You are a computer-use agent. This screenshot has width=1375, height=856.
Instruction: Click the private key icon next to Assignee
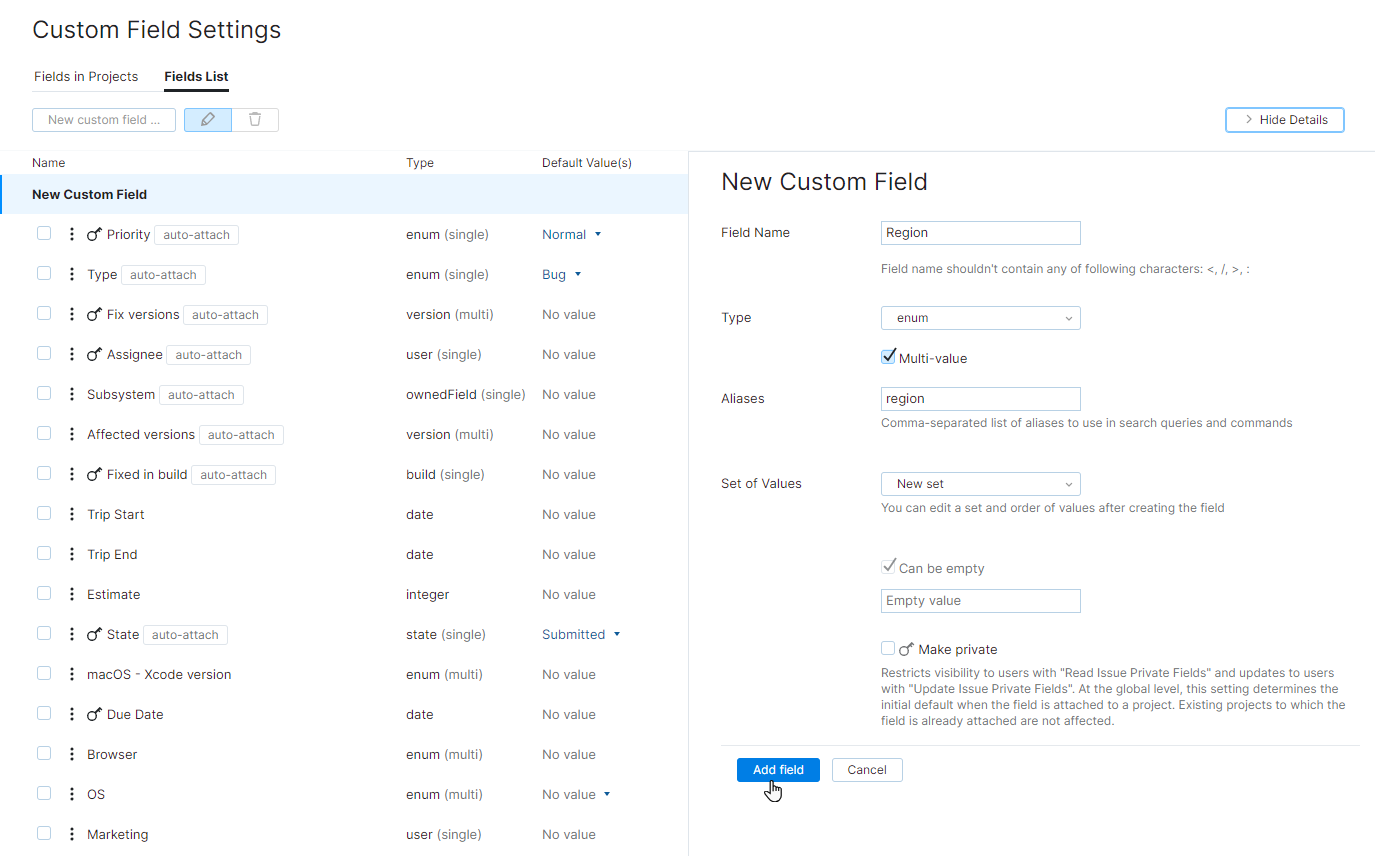click(95, 355)
